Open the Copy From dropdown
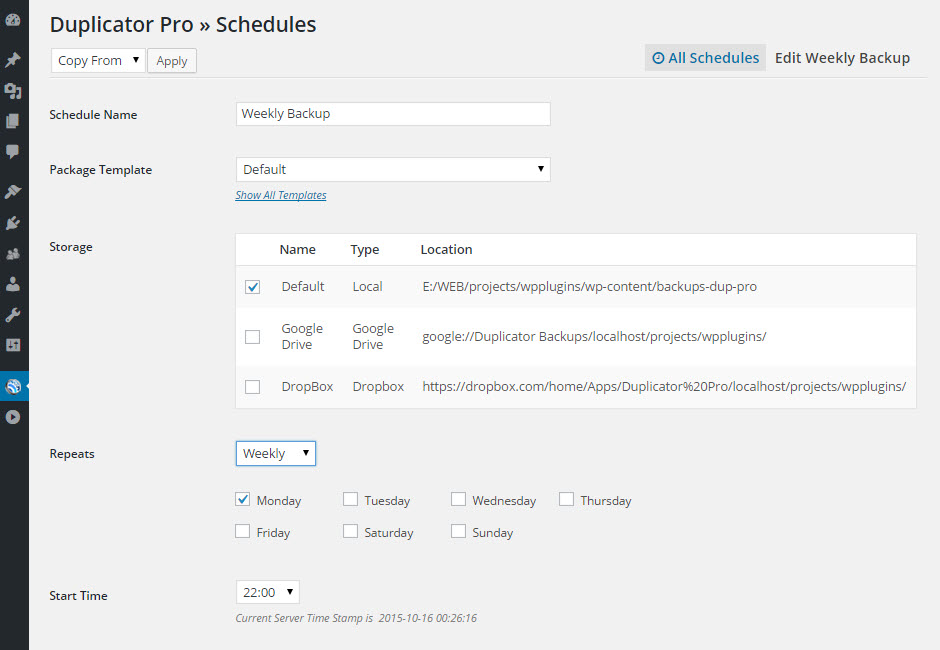The height and width of the screenshot is (650, 940). coord(98,61)
